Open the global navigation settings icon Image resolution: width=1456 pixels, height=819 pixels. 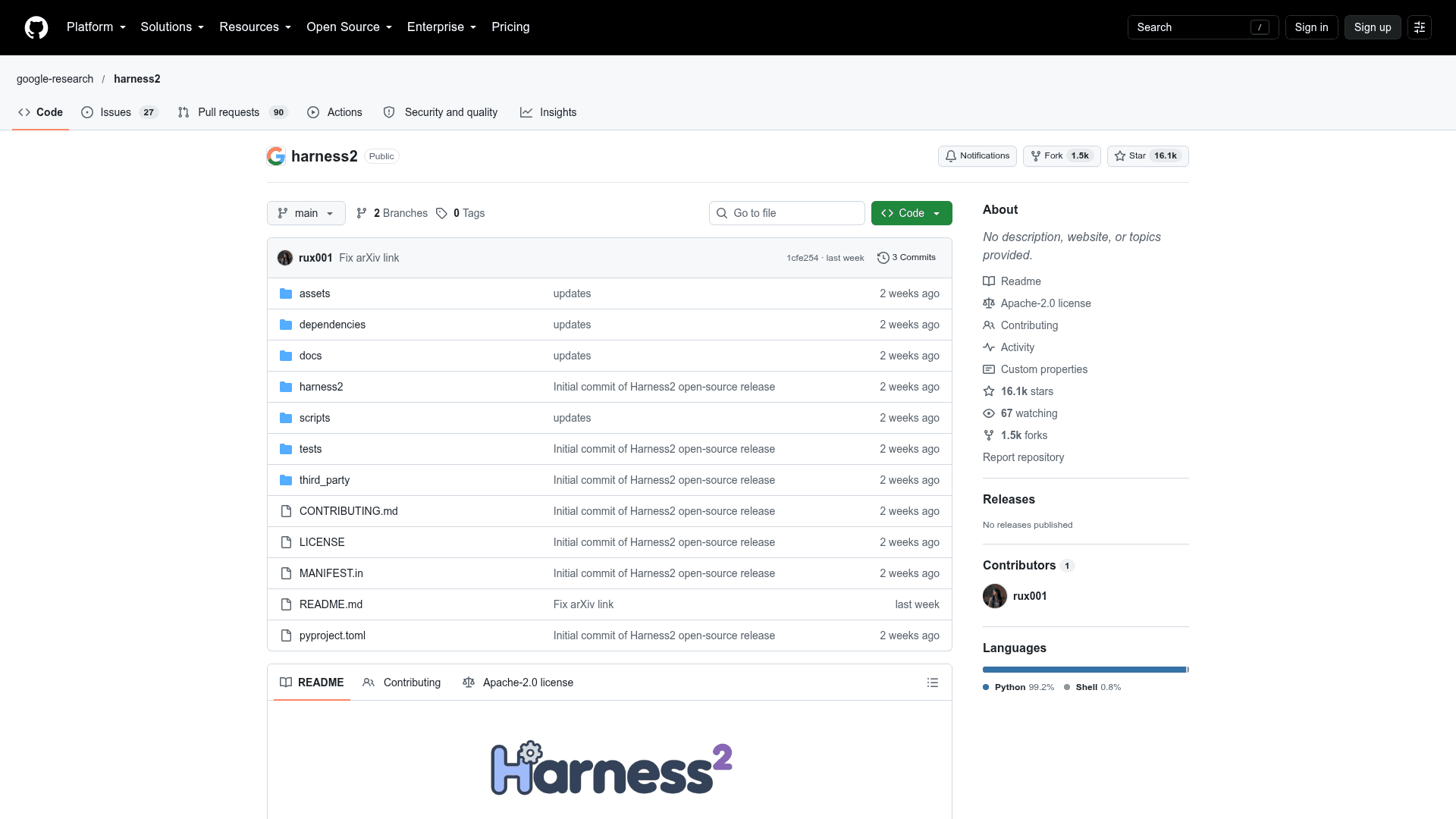[1420, 27]
